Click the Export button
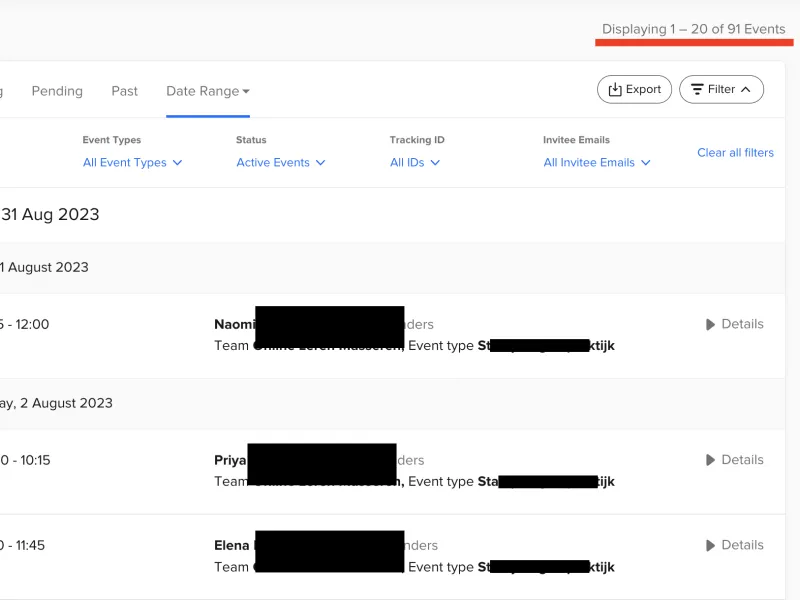Image resolution: width=800 pixels, height=600 pixels. tap(634, 89)
